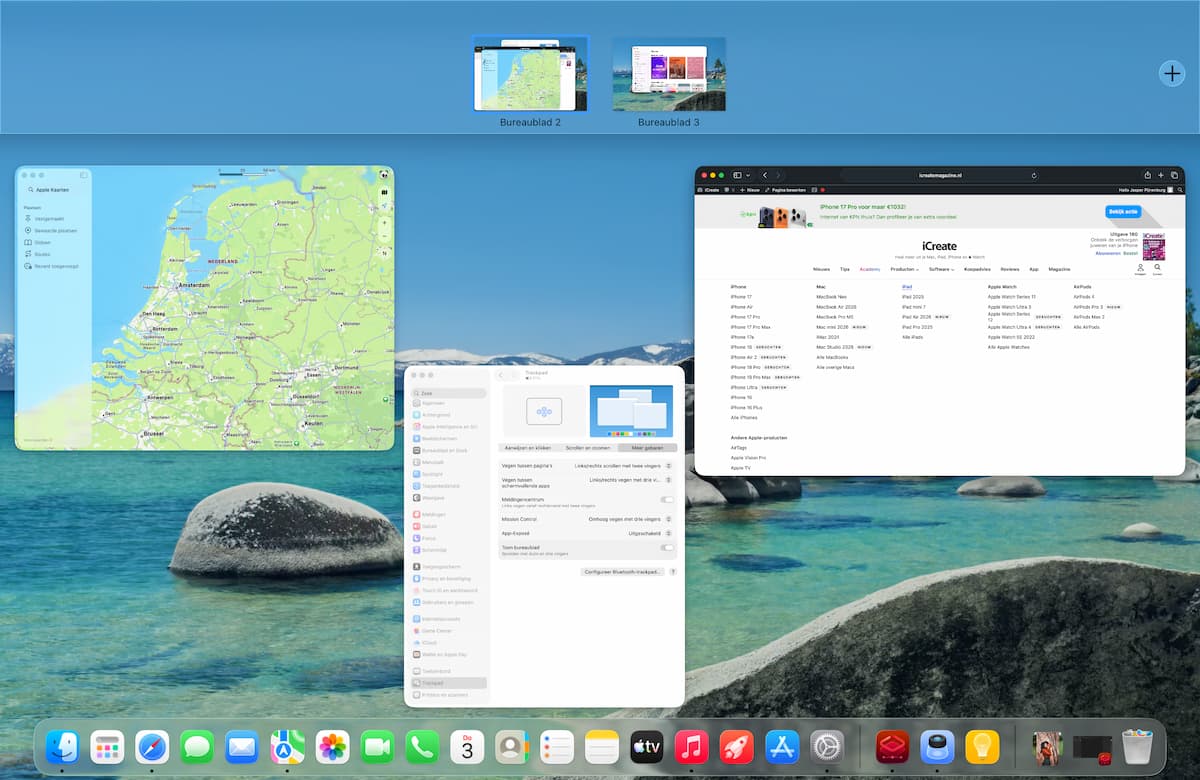Open Reviews in iCreate navigation
This screenshot has width=1200, height=780.
pyautogui.click(x=1010, y=269)
